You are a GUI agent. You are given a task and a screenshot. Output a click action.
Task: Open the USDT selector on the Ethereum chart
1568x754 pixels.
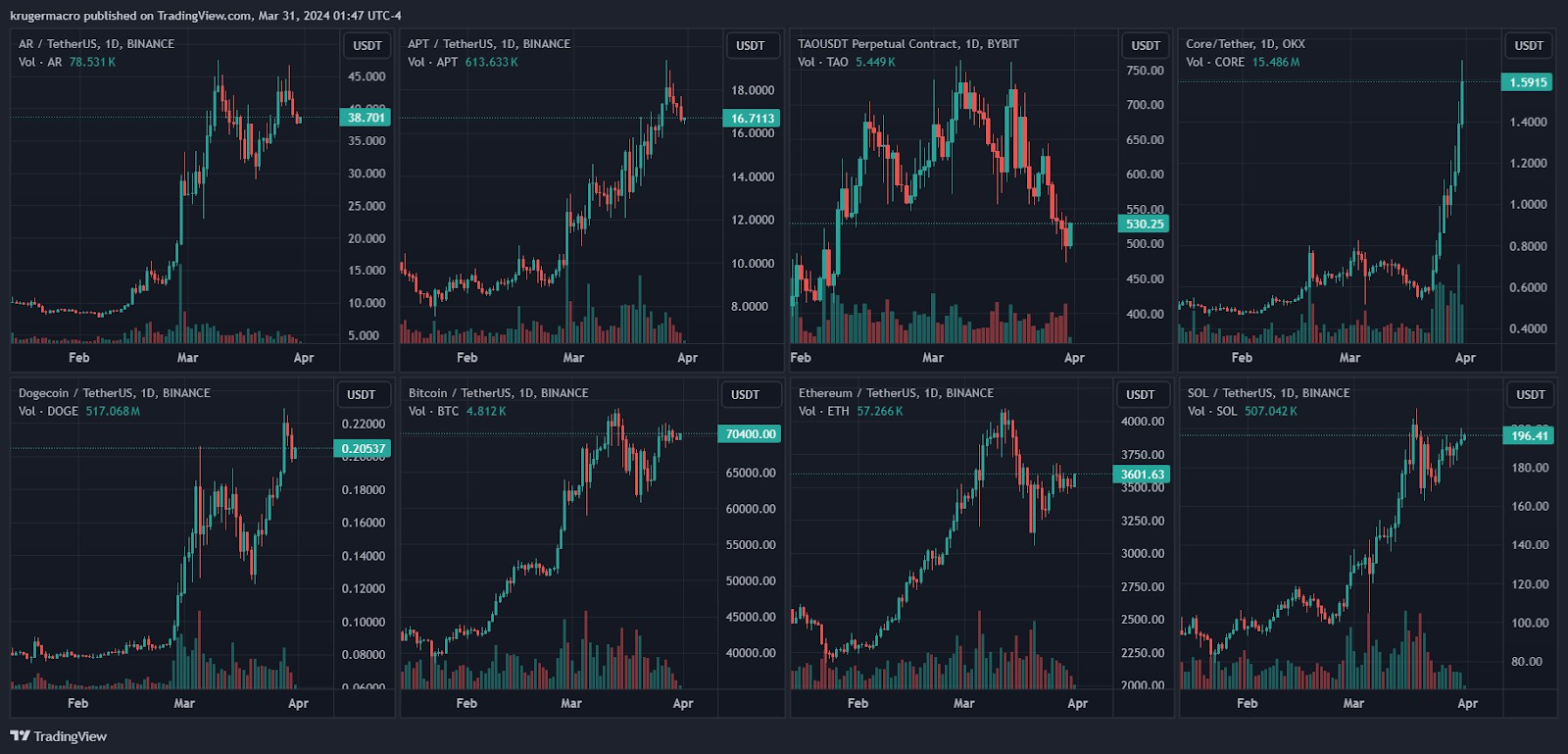(x=1141, y=394)
